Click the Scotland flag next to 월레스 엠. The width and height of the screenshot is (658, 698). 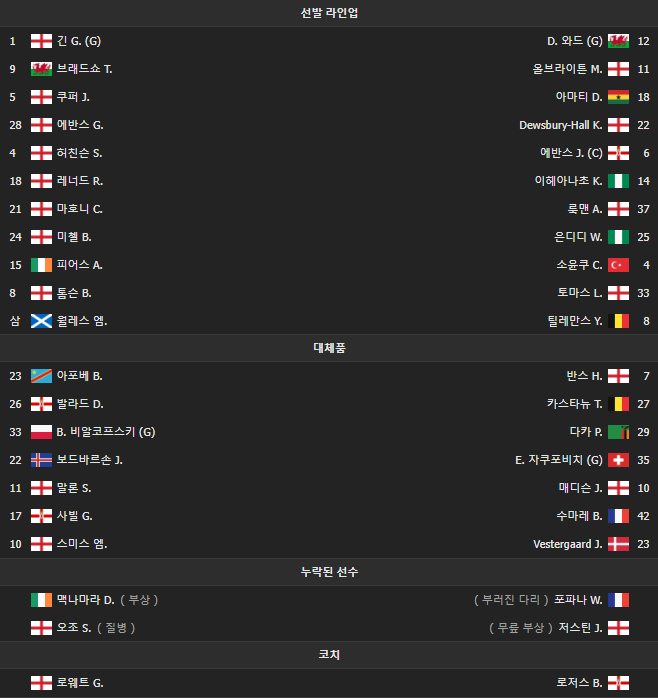tap(41, 321)
